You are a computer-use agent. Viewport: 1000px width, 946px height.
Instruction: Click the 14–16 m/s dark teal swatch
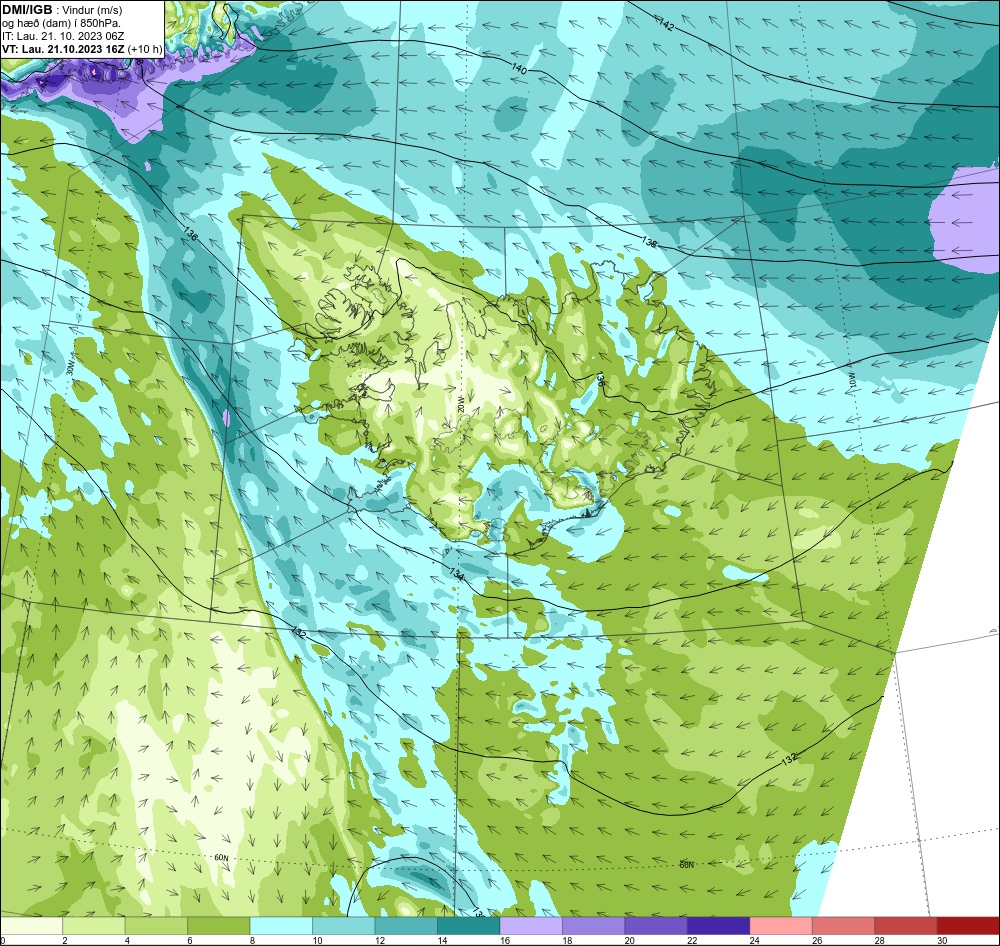click(469, 926)
